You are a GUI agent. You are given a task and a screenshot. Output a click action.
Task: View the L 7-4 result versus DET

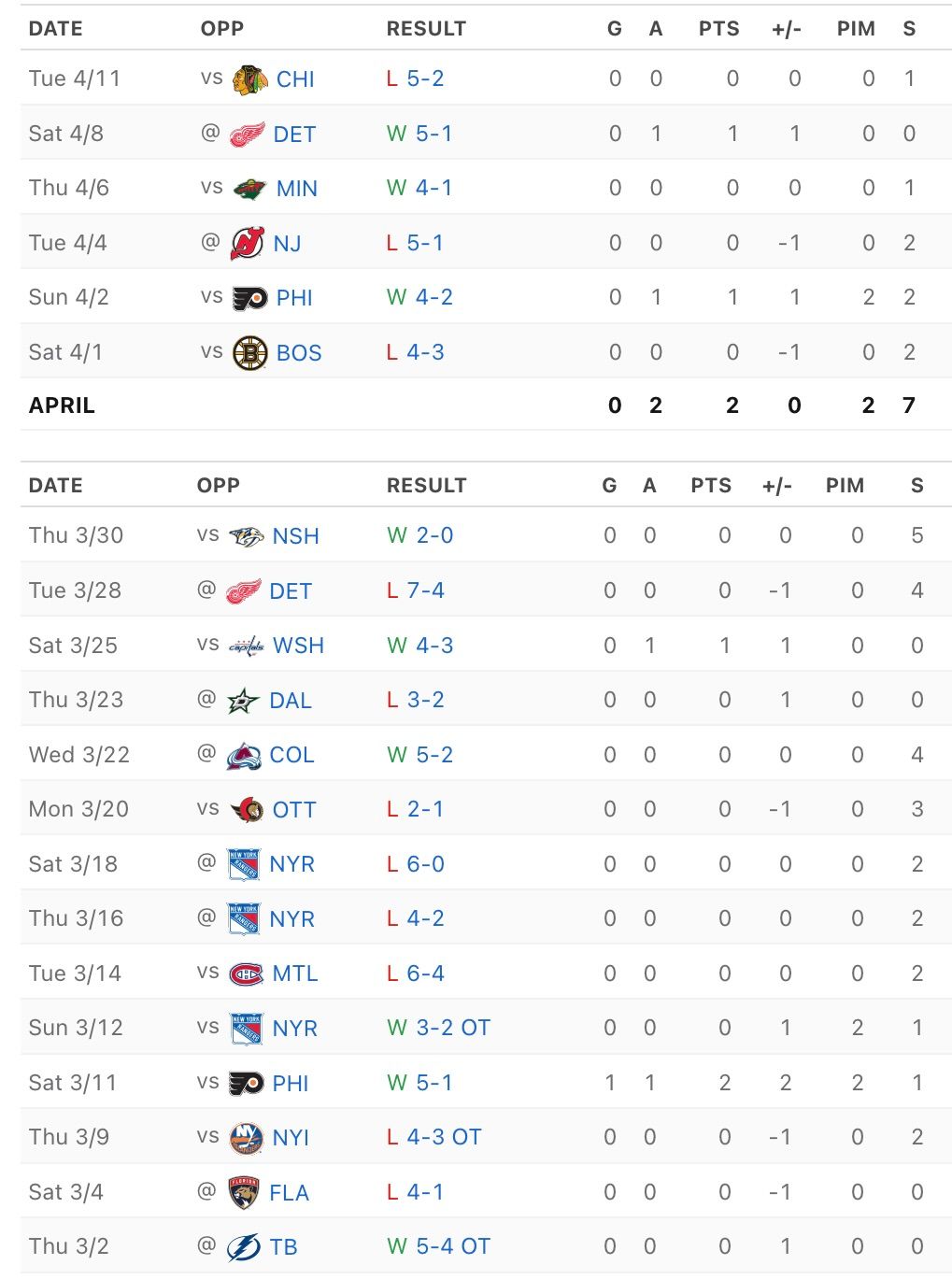(x=416, y=590)
